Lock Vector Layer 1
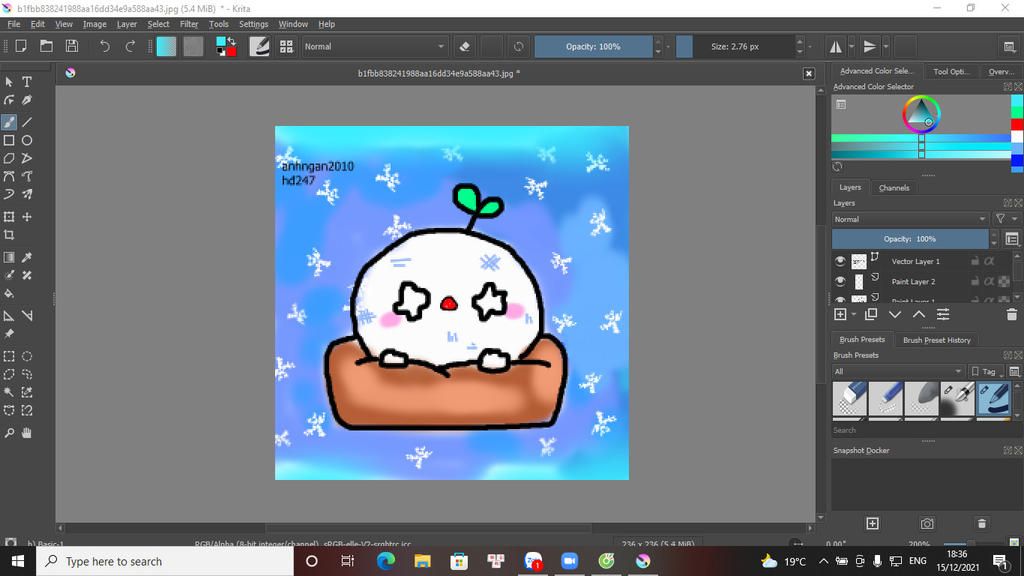 [x=975, y=261]
